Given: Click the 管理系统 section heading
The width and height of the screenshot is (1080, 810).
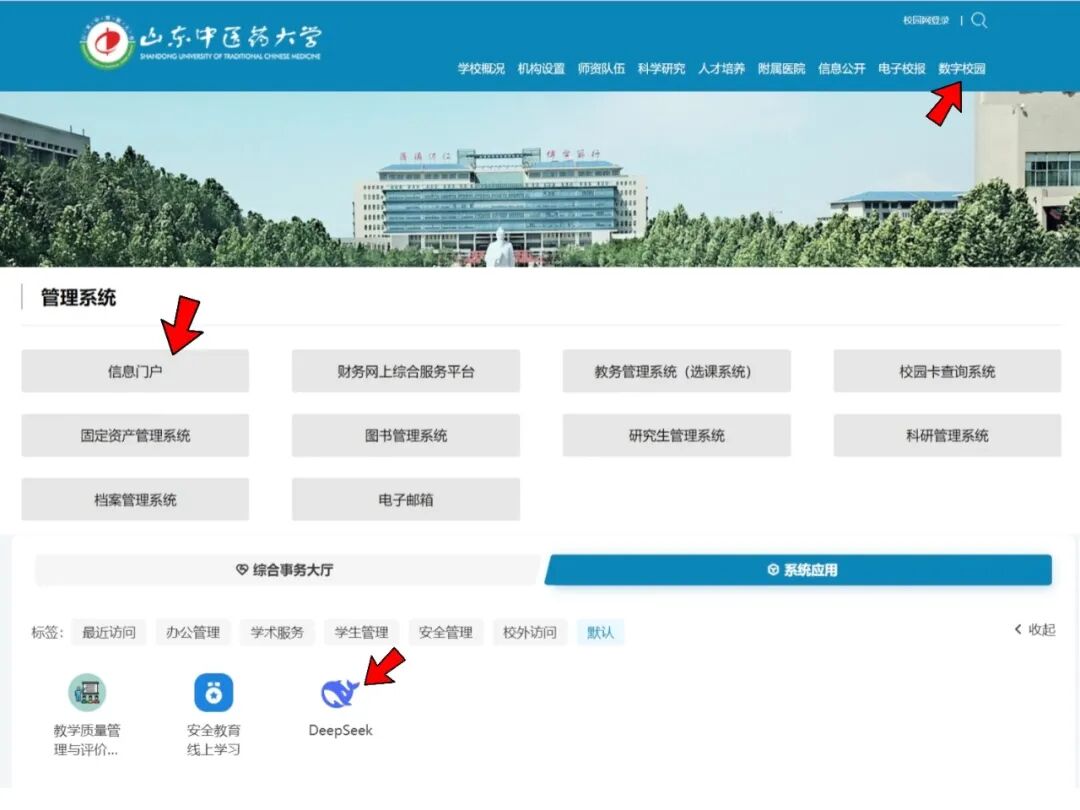Looking at the screenshot, I should [79, 298].
